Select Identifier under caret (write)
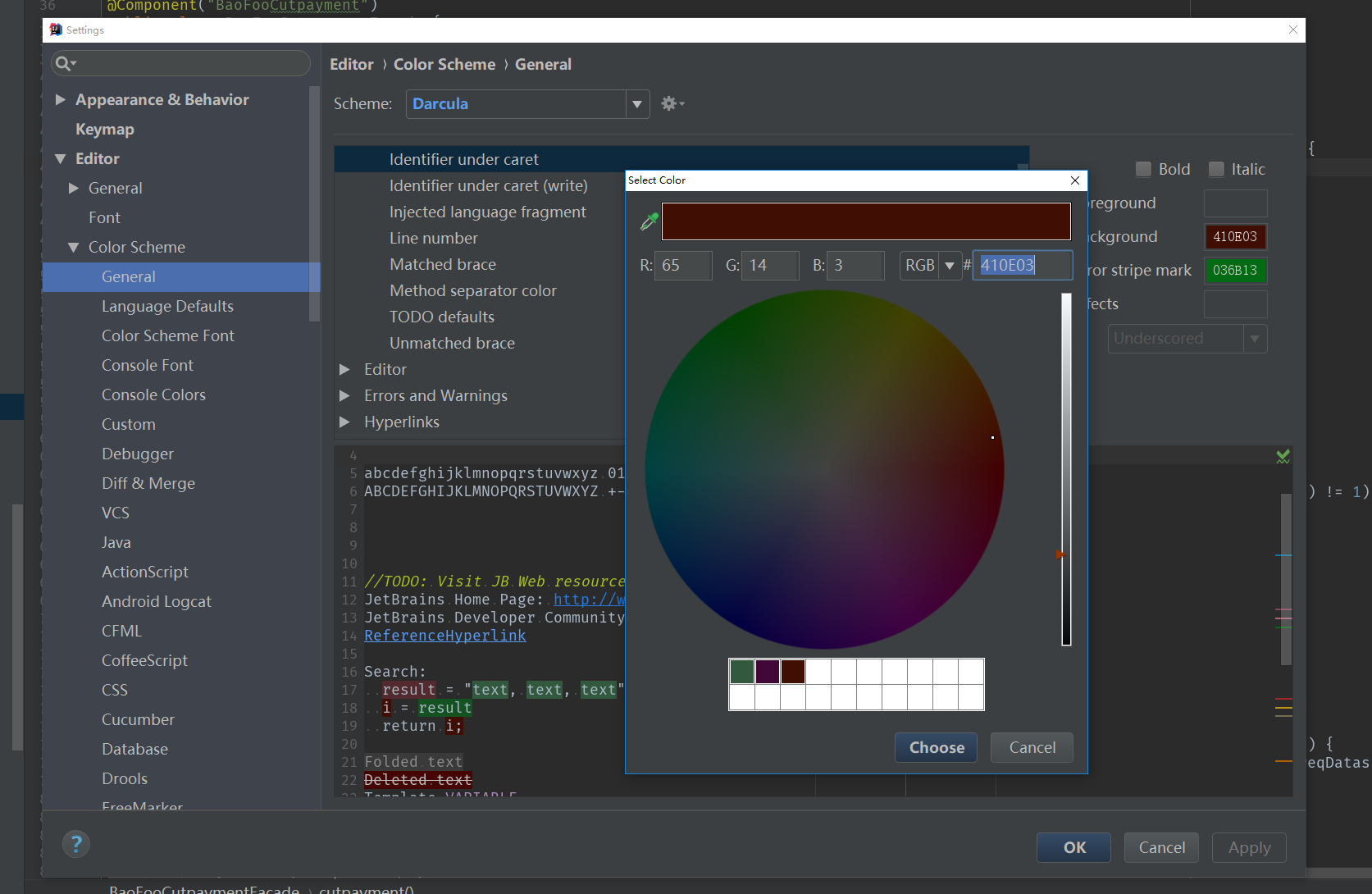The image size is (1372, 894). coord(488,185)
